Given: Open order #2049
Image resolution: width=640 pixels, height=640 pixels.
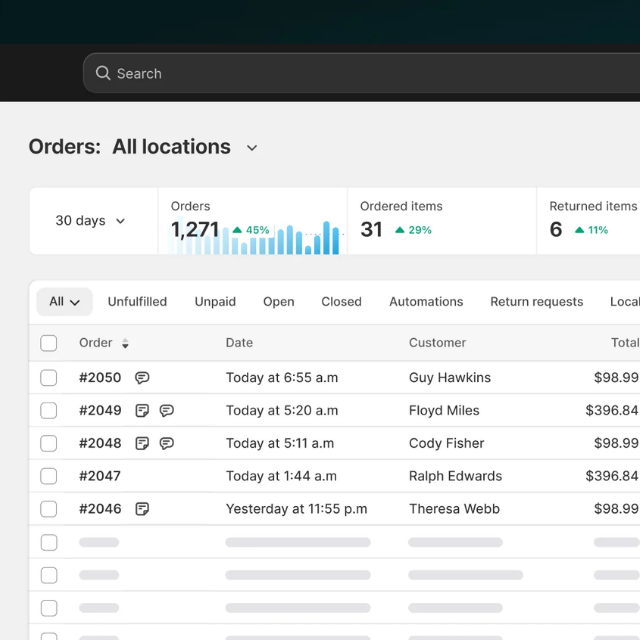Looking at the screenshot, I should 100,410.
